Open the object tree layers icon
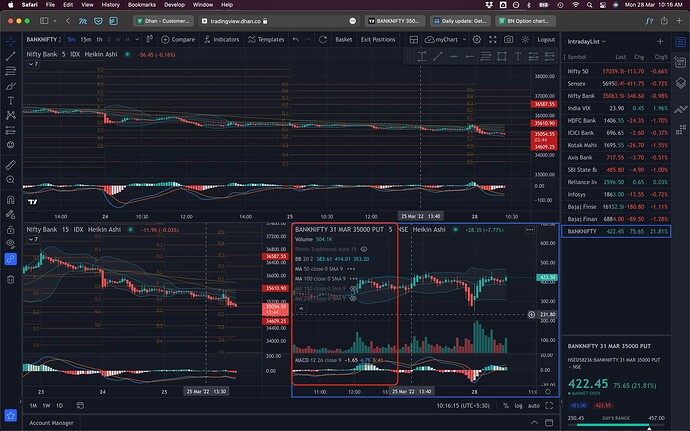Screen dimensions: 690x431 [x=681, y=83]
